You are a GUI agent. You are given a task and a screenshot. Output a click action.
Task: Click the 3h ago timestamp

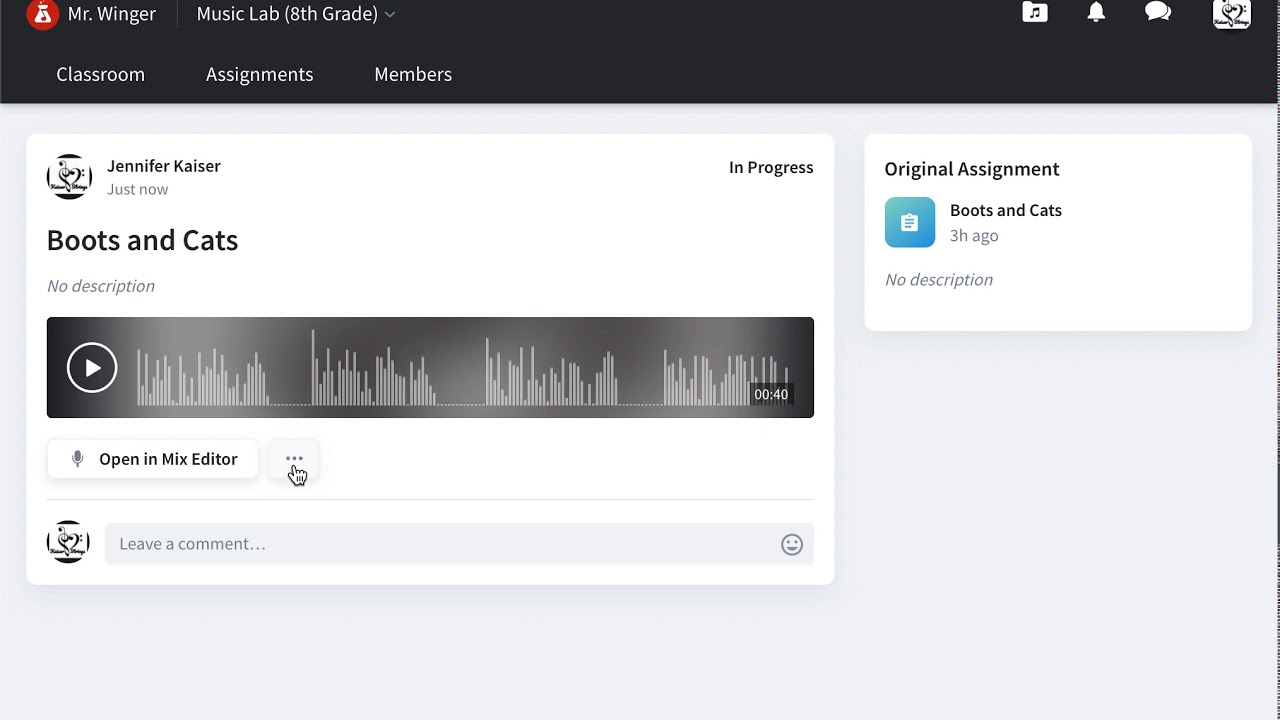(x=974, y=236)
